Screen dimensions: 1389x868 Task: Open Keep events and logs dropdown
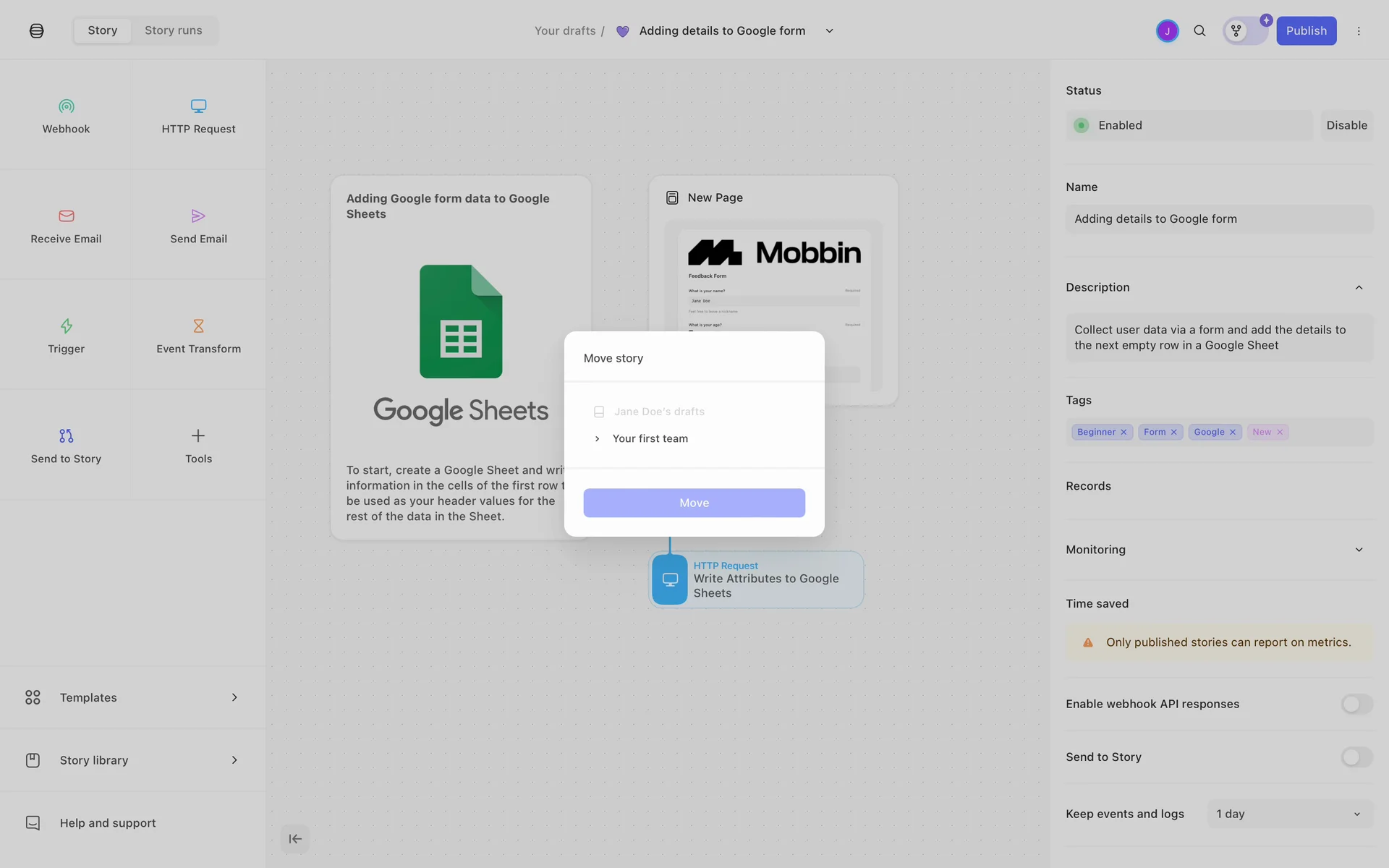[x=1289, y=814]
